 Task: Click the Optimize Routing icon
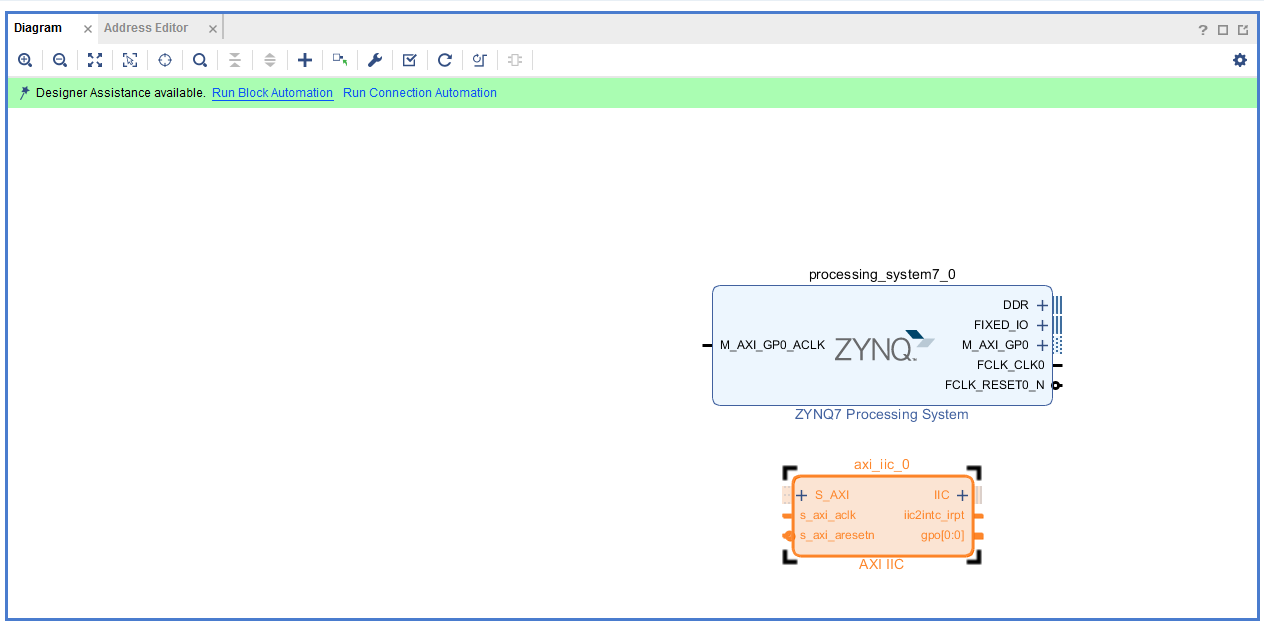480,60
